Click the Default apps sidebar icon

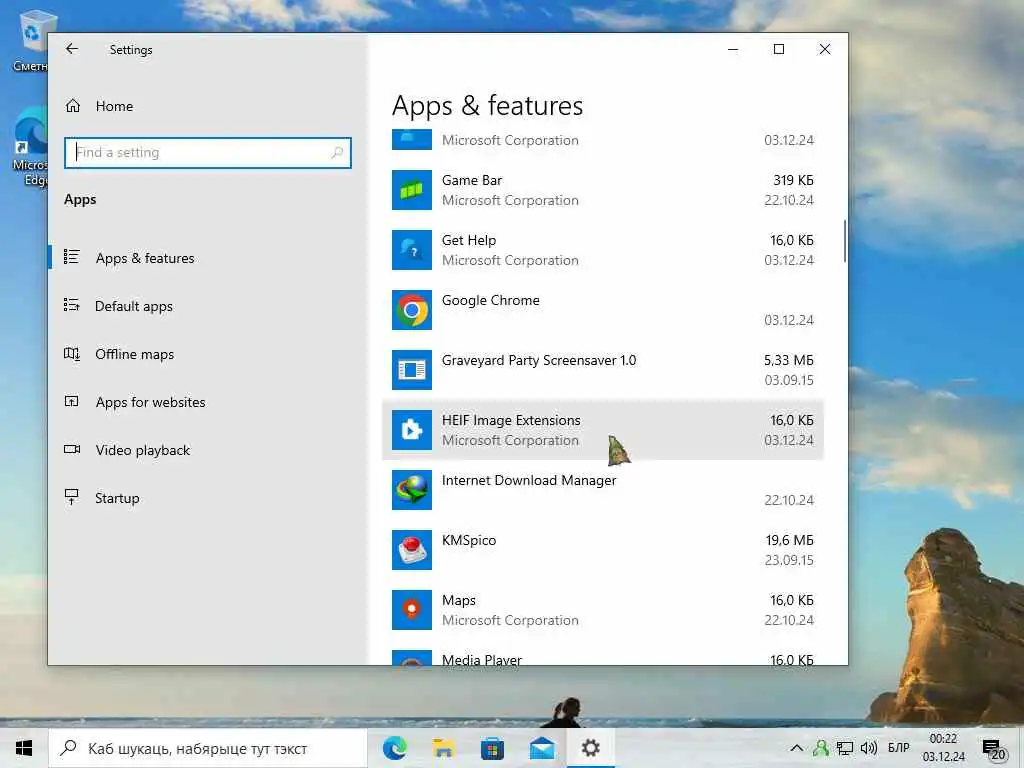(x=72, y=305)
